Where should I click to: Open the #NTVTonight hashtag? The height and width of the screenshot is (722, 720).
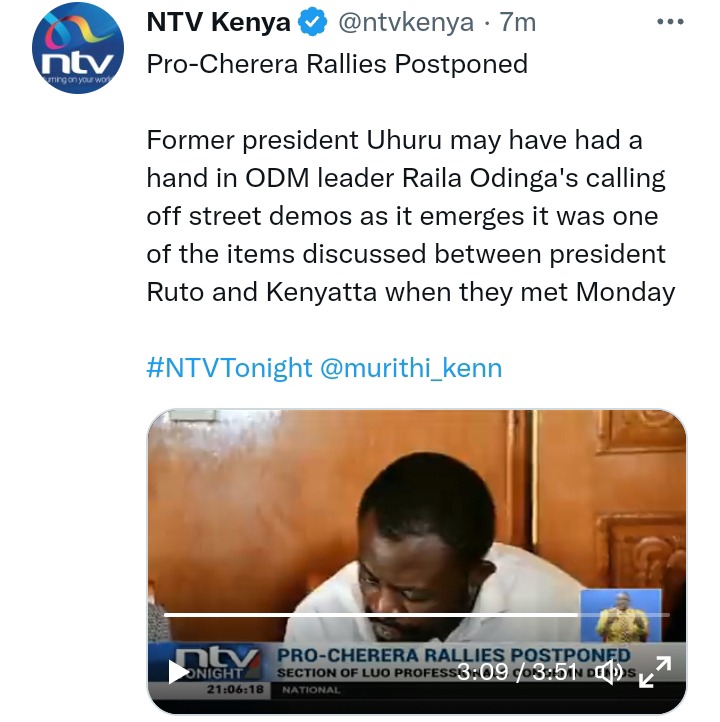point(229,367)
